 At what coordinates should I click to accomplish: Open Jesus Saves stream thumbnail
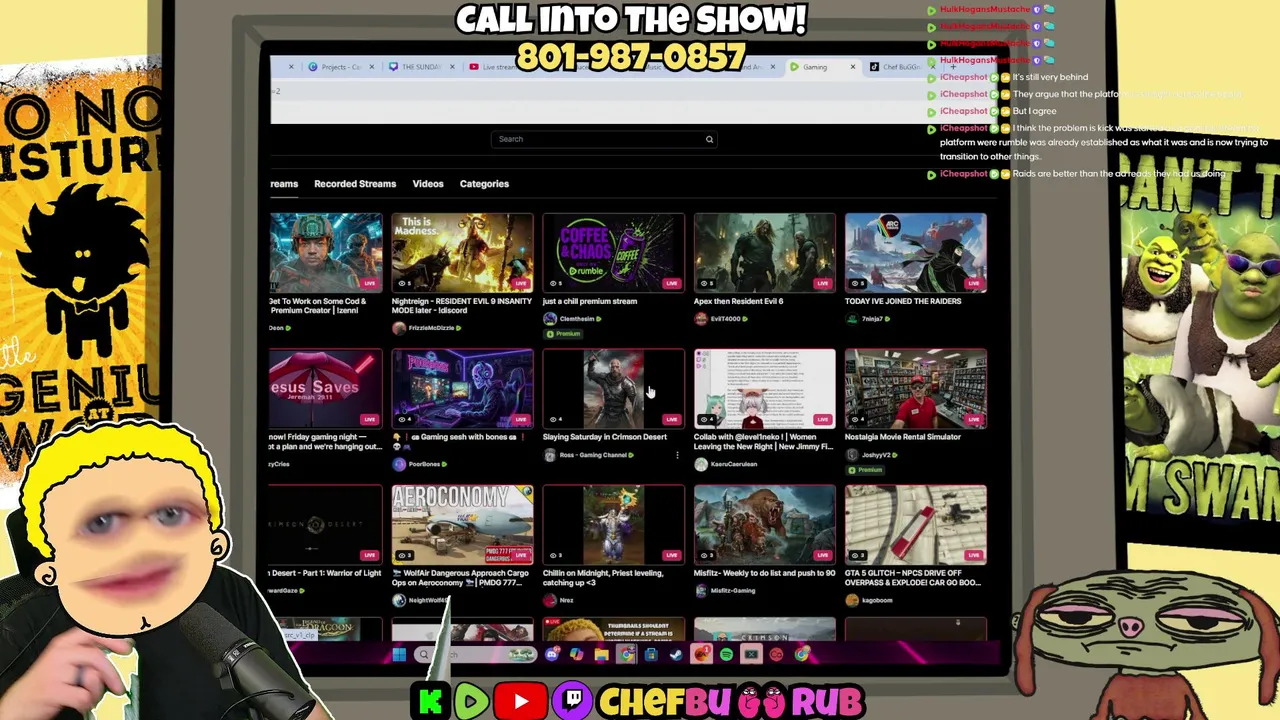(x=325, y=388)
